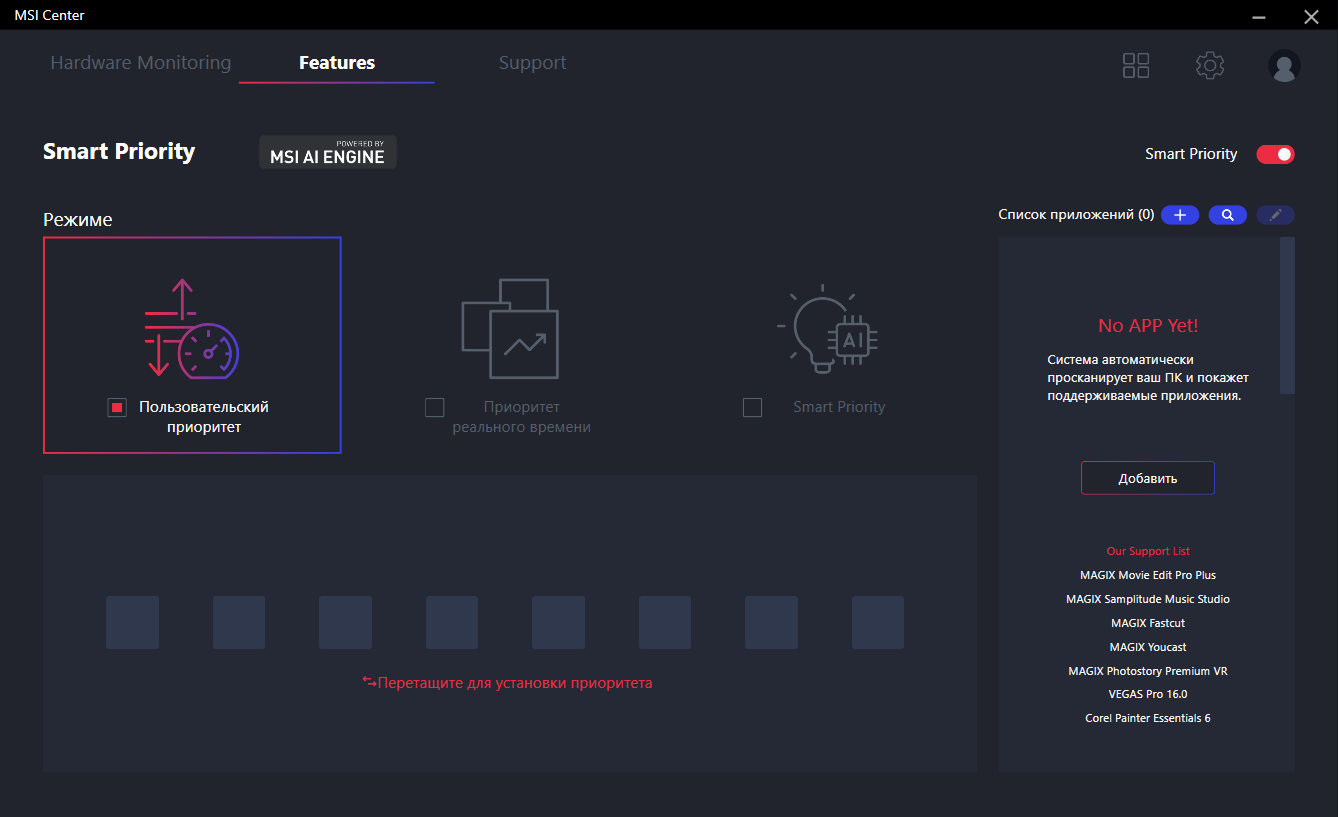
Task: Click the application list scrollbar
Action: [1288, 316]
